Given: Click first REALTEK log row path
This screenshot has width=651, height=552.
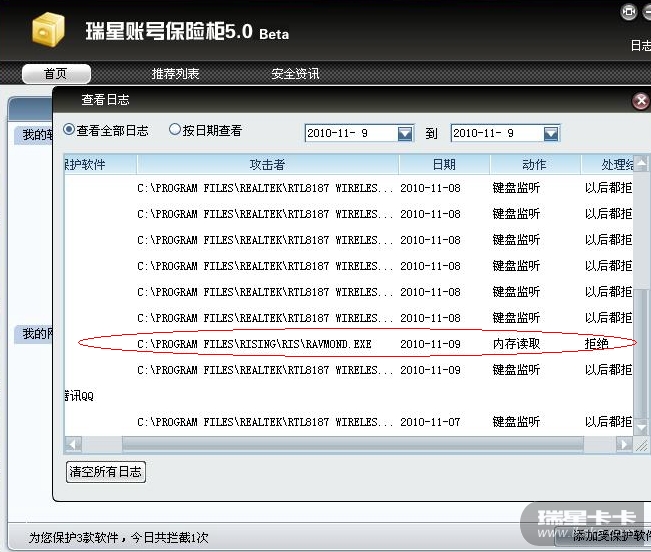Looking at the screenshot, I should click(265, 188).
